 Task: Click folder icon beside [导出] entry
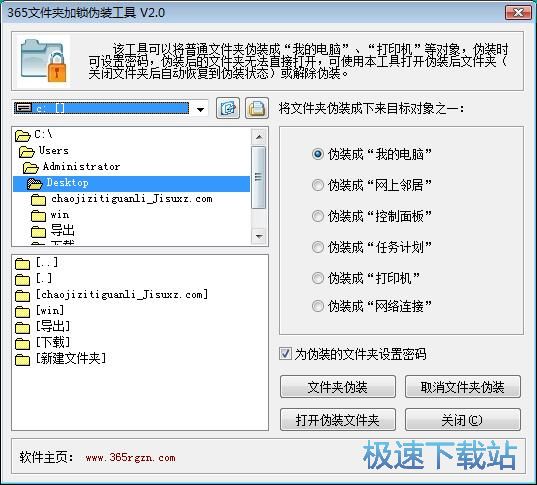[23, 328]
